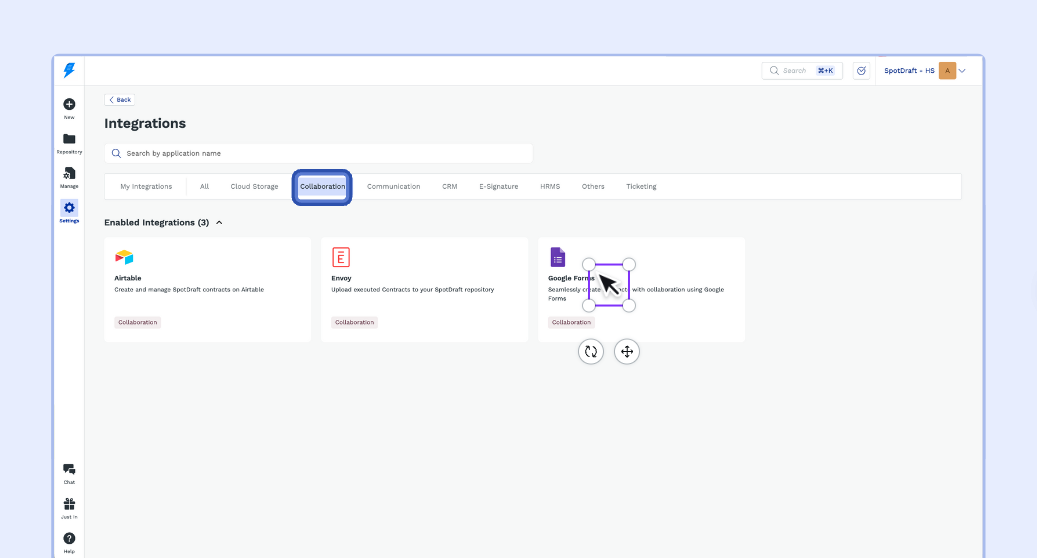Switch to the My Integrations tab
This screenshot has height=558, width=1037.
[146, 186]
